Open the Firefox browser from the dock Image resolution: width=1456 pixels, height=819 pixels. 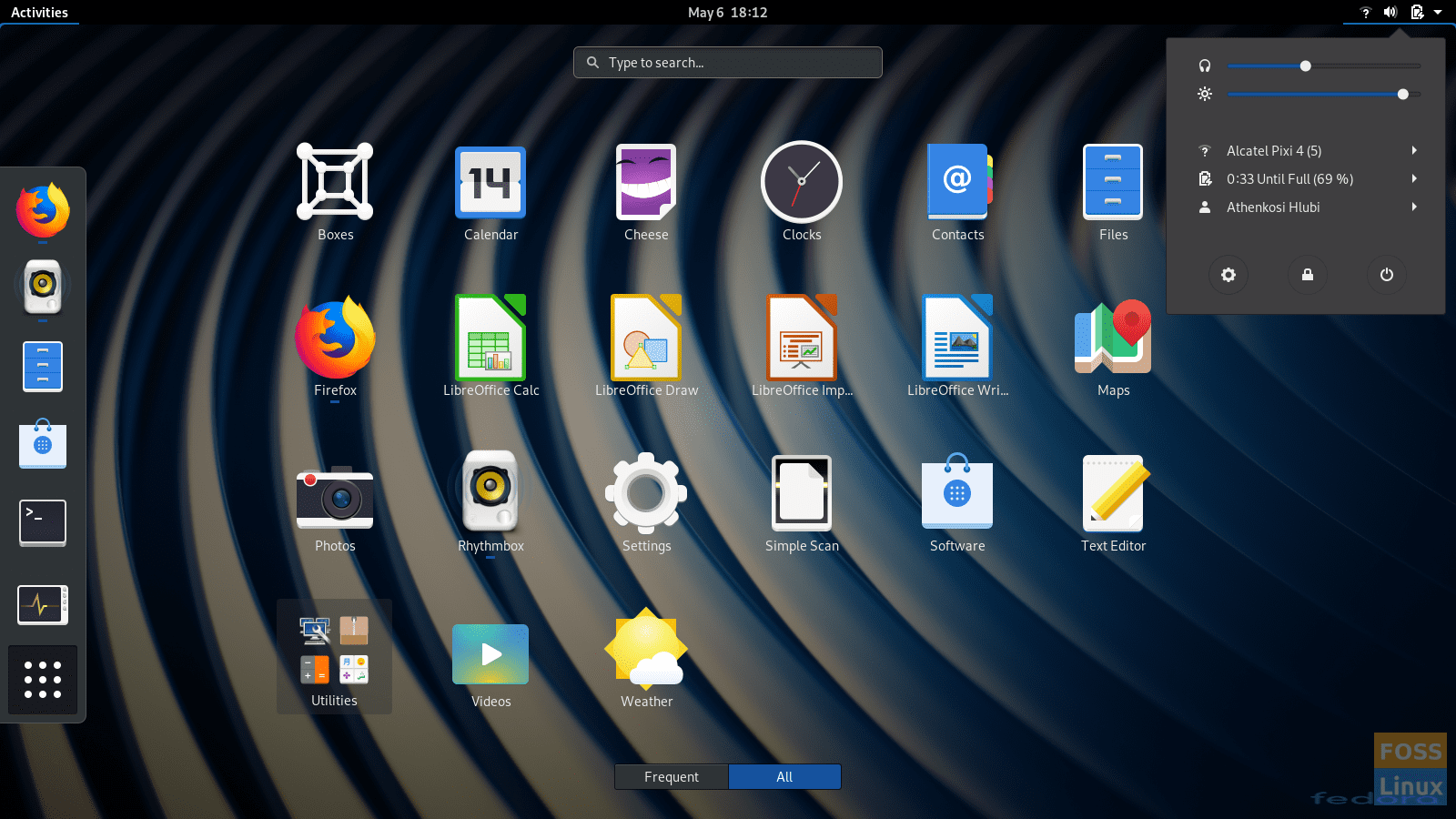point(42,211)
